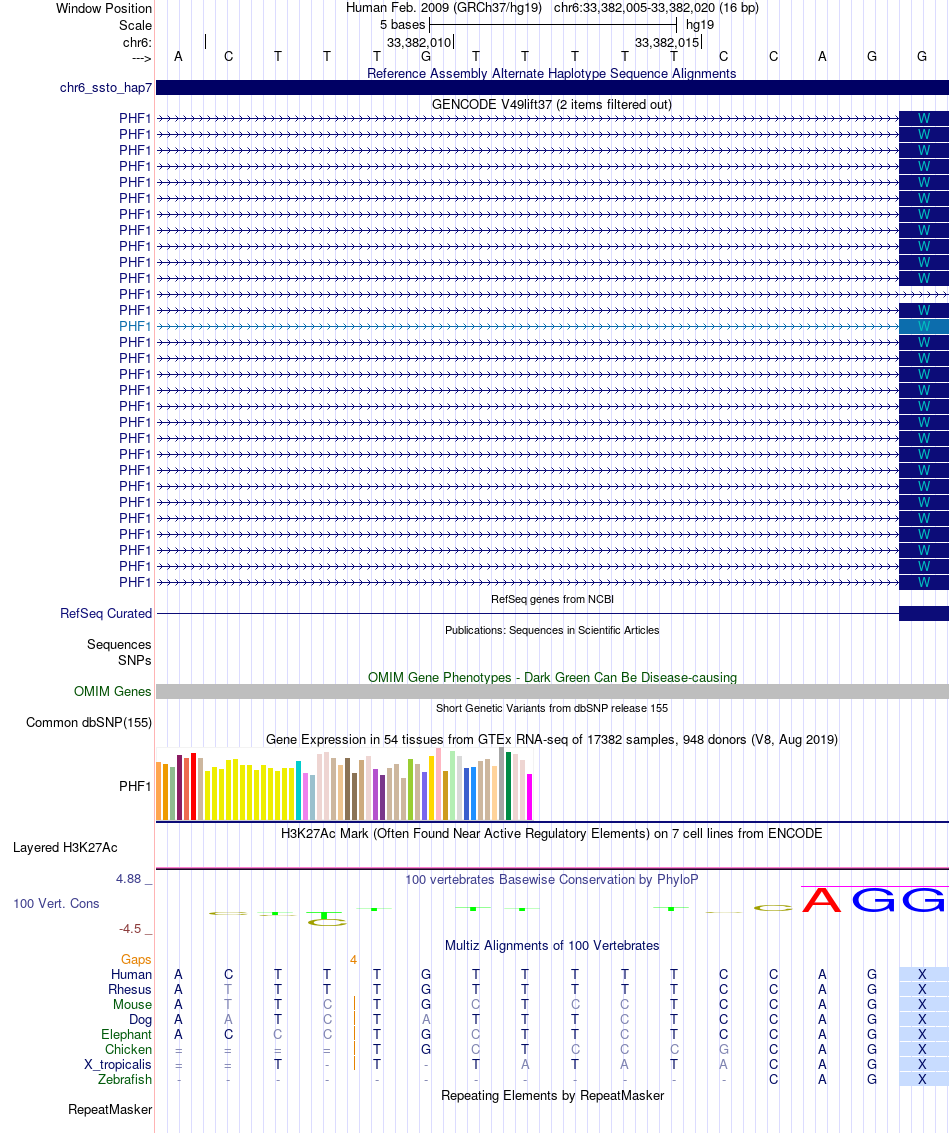
Task: Click the light-blue highlighted PHF1 transcript label
Action: (135, 327)
